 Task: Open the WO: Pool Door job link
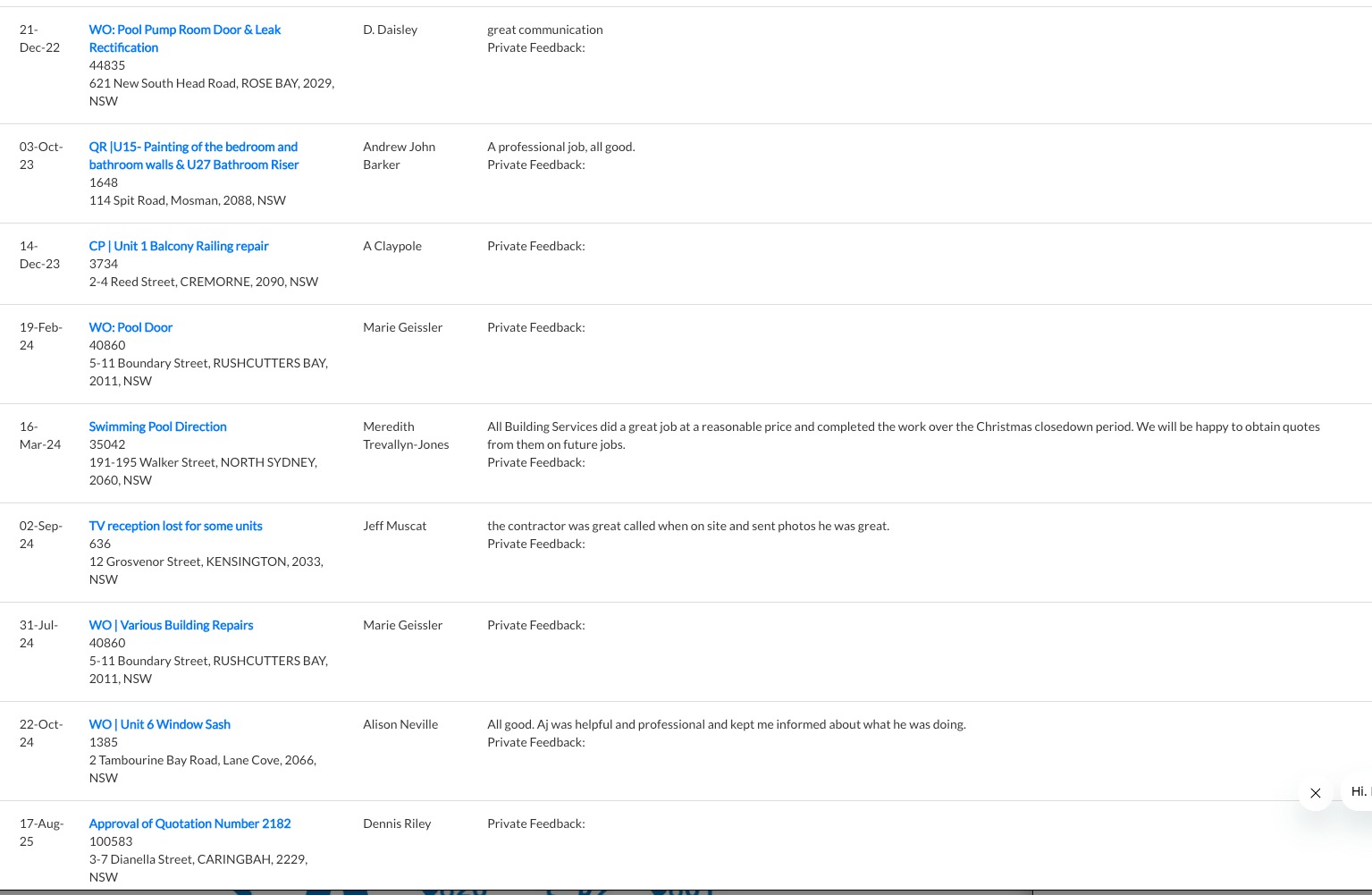tap(130, 327)
